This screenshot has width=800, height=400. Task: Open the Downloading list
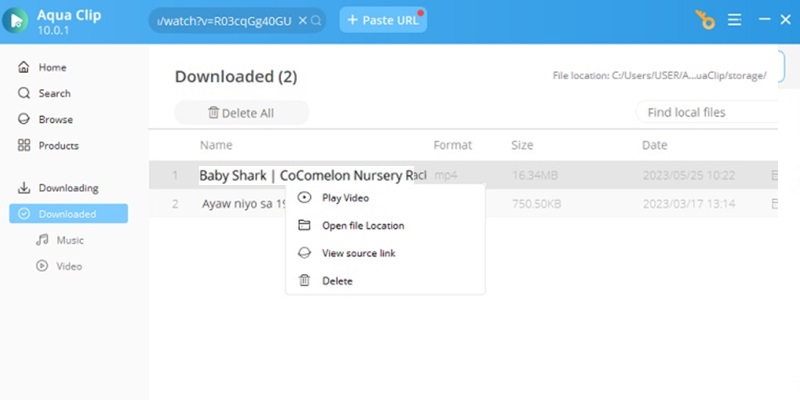pos(68,188)
